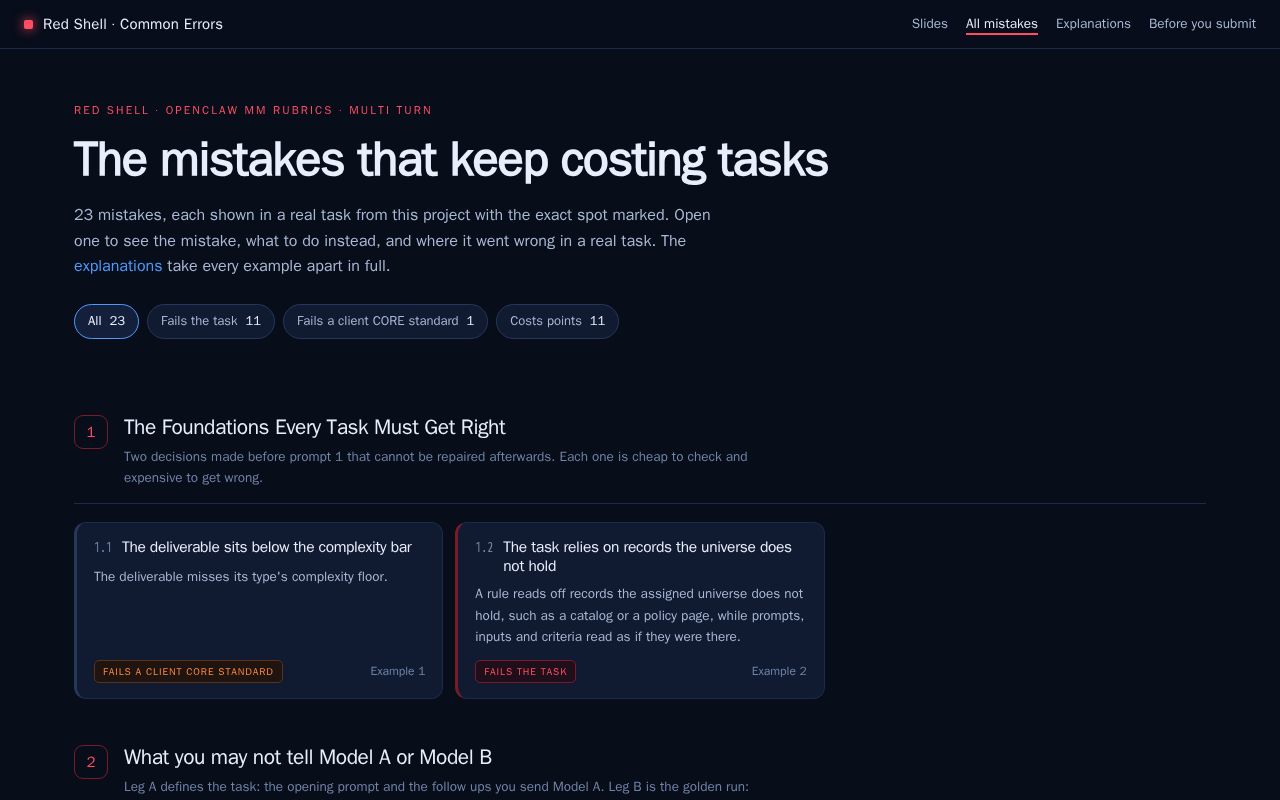This screenshot has width=1280, height=800.
Task: Expand card 1.2 records universe does not hold
Action: tap(640, 610)
